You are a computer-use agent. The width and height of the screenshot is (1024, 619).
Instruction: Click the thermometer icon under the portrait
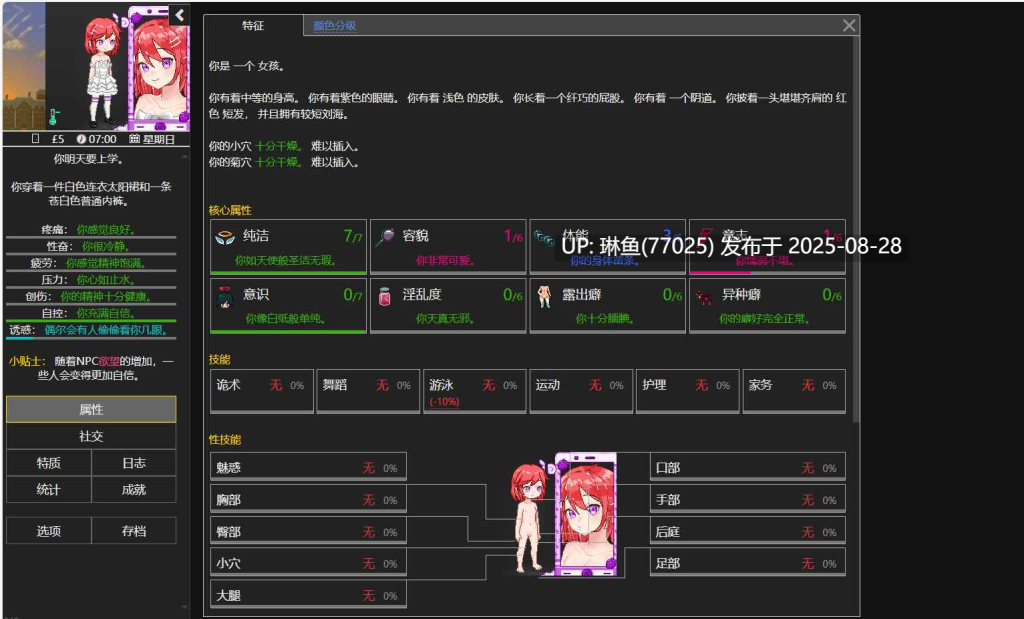tap(55, 116)
